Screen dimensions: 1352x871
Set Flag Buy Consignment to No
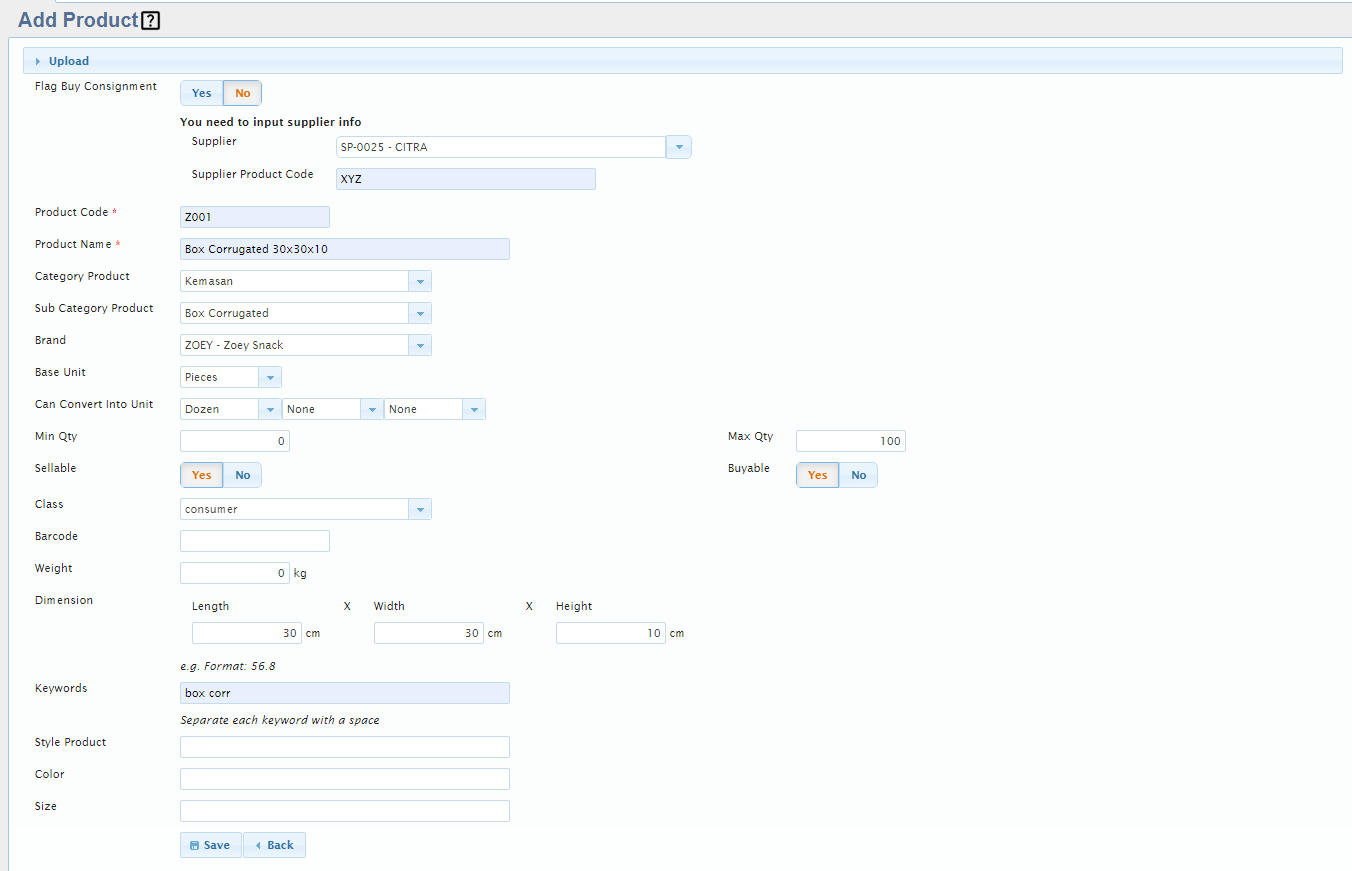click(x=243, y=93)
